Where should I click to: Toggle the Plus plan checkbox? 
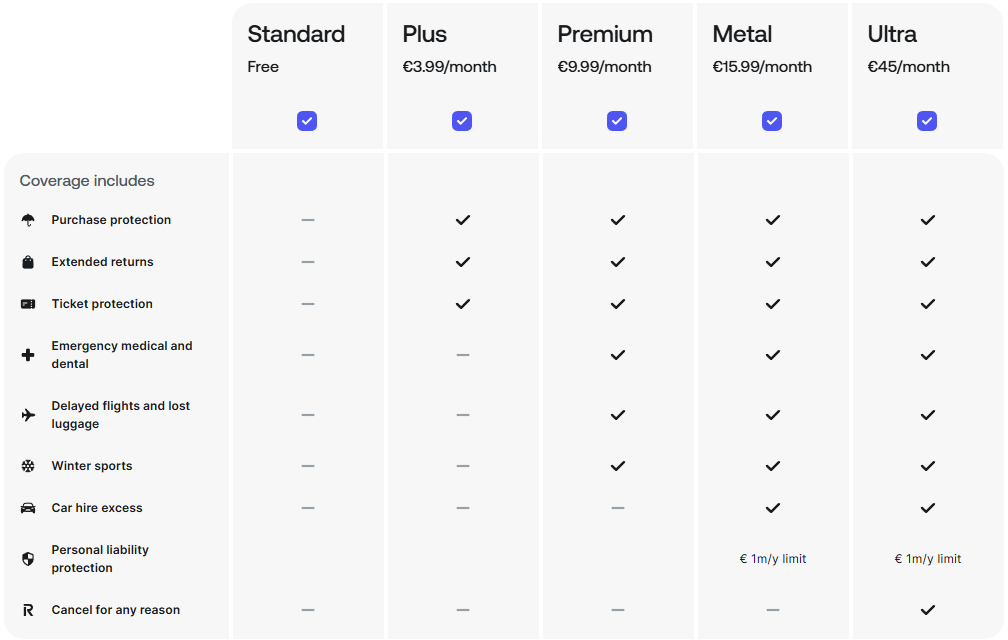pyautogui.click(x=462, y=121)
